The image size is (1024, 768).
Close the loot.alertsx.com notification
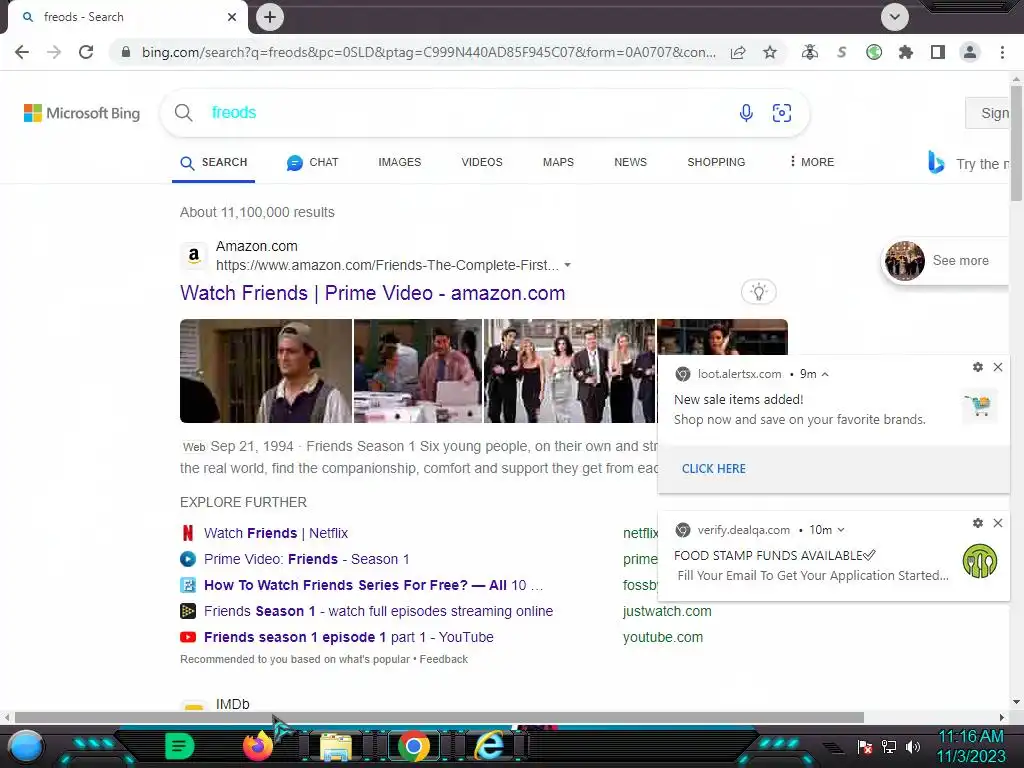(998, 367)
